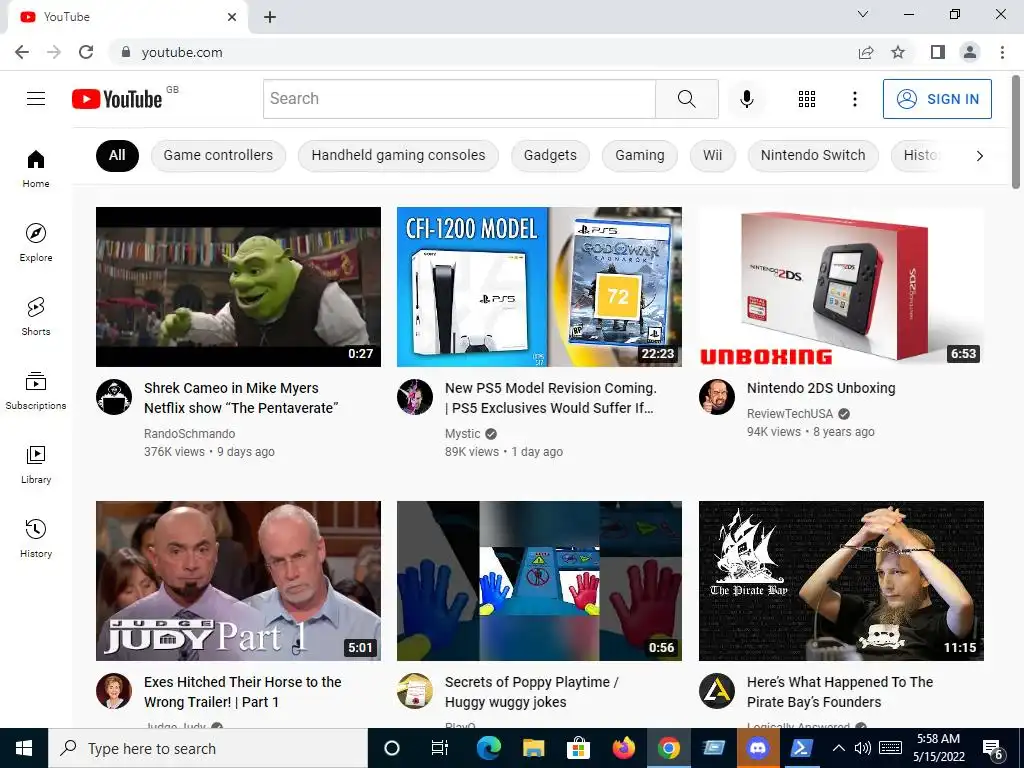
Task: Open Secrets of Poppy Playtime title
Action: pyautogui.click(x=532, y=692)
